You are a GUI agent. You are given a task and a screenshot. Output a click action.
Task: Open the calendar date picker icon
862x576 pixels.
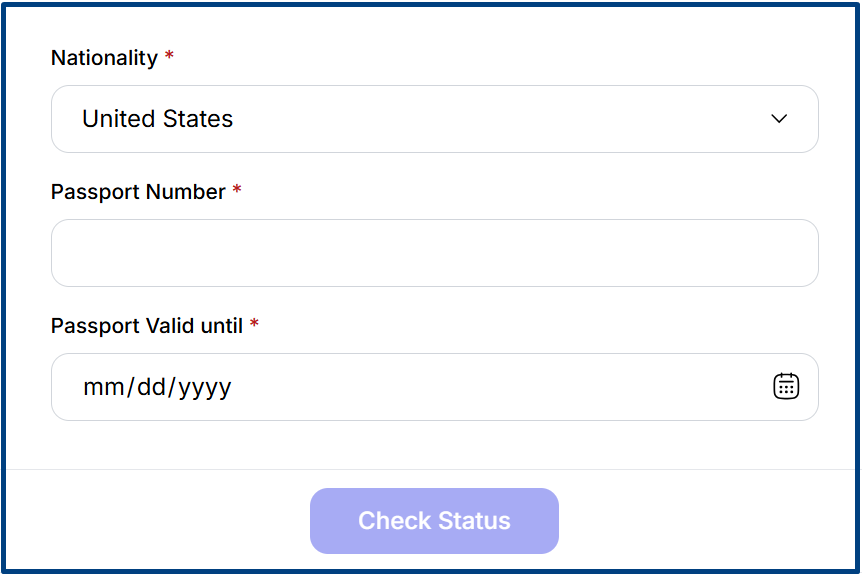(786, 386)
